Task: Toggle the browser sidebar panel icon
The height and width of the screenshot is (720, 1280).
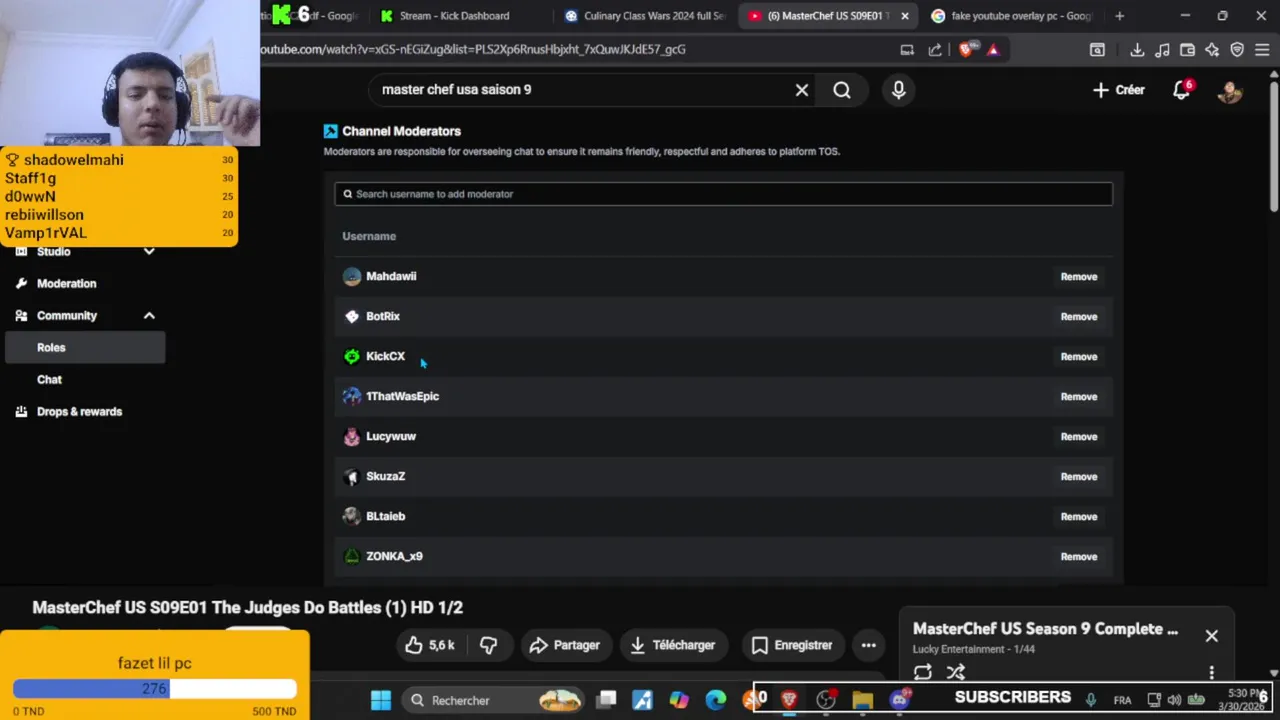Action: tap(1097, 50)
